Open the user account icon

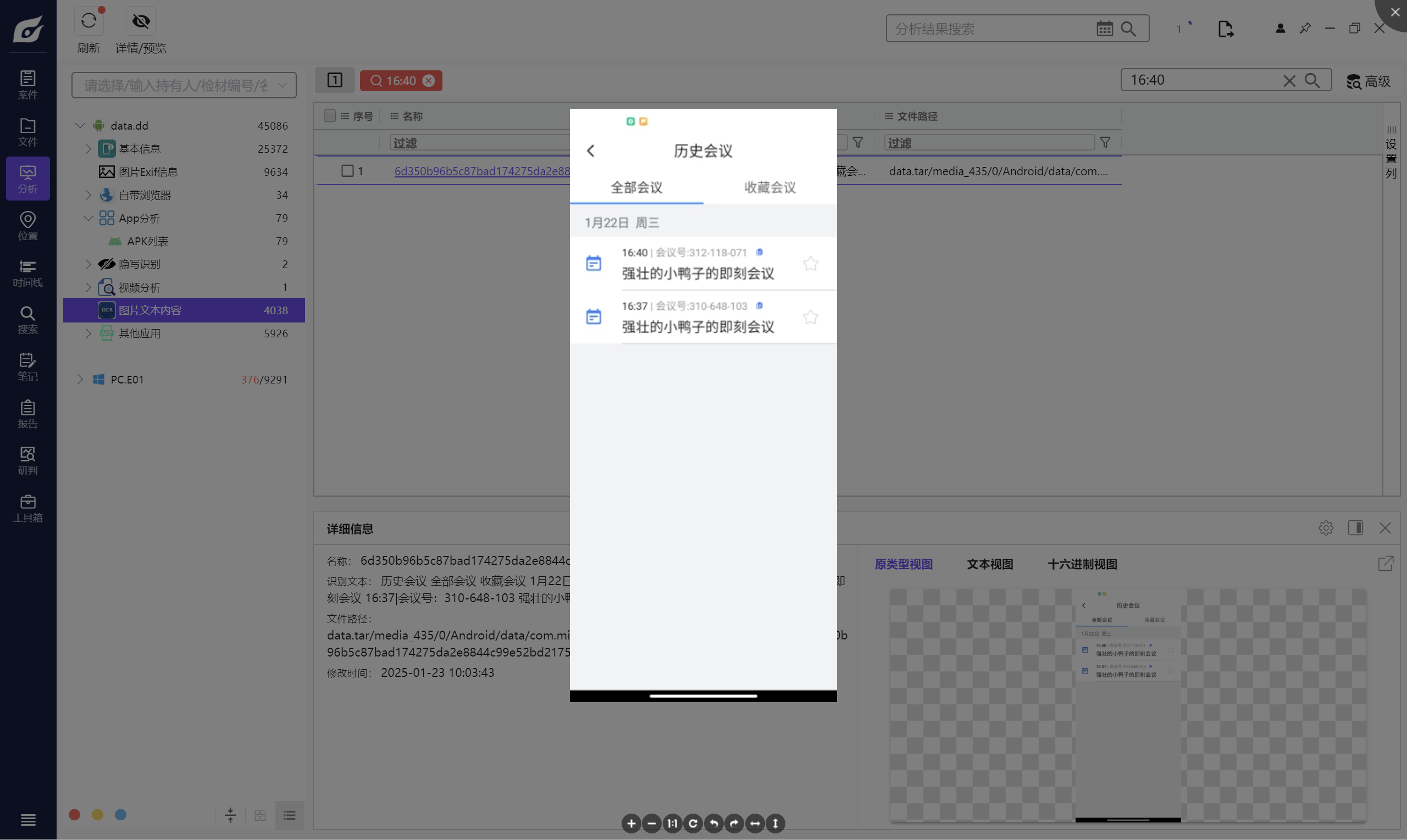coord(1280,29)
